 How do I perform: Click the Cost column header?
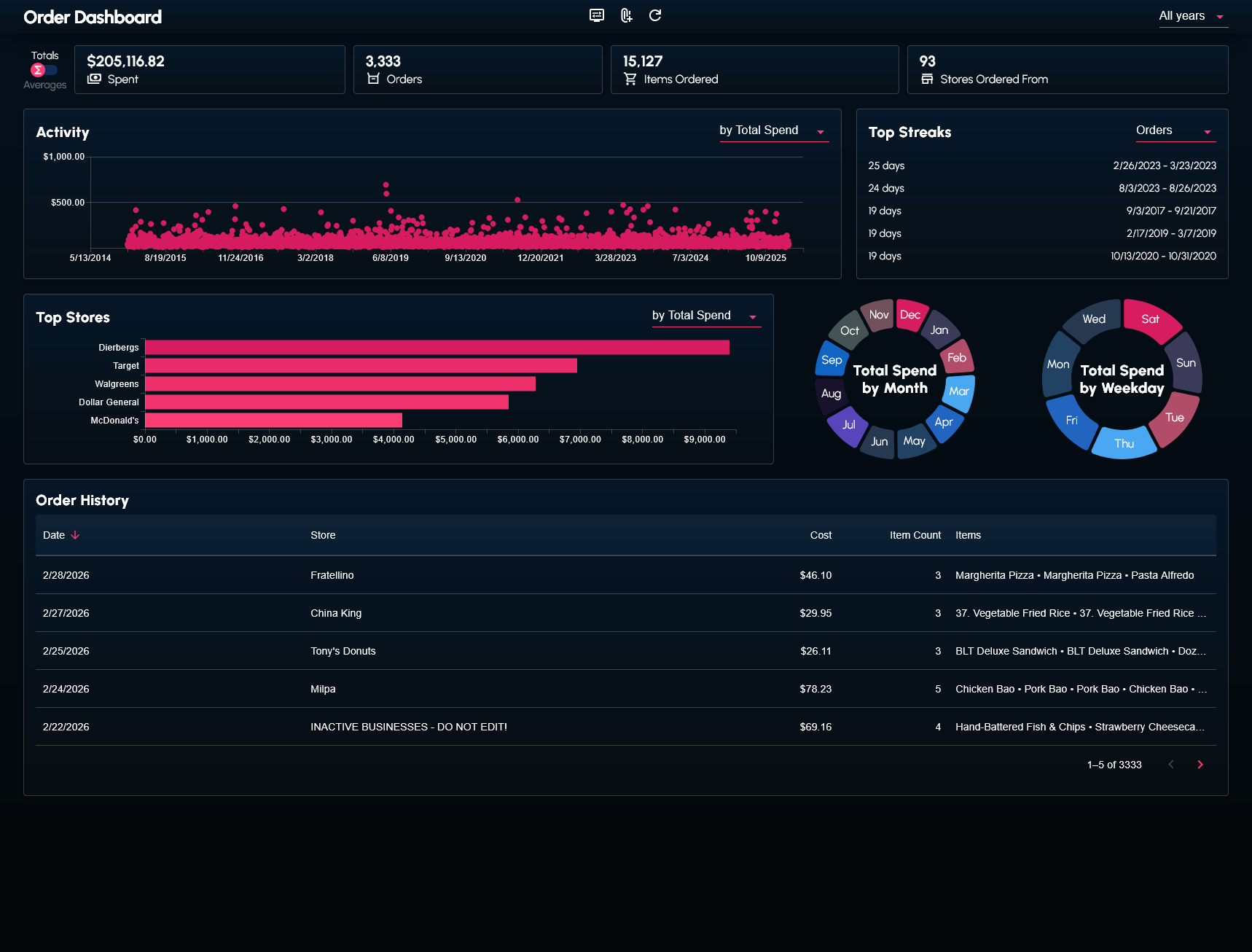coord(821,535)
